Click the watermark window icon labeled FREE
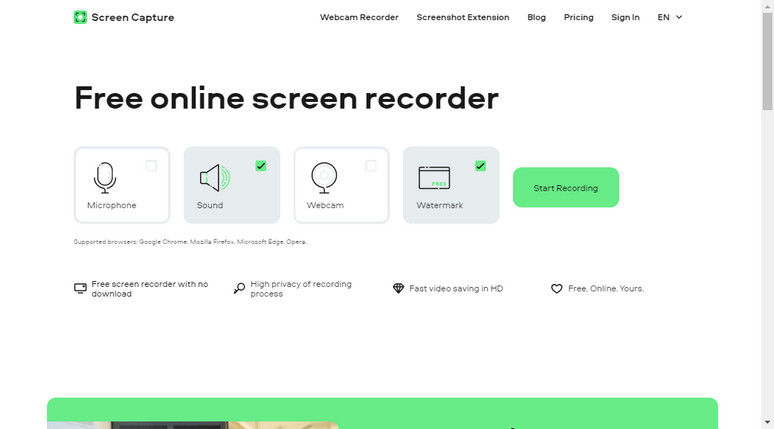Screen dimensions: 774x429 [434, 178]
